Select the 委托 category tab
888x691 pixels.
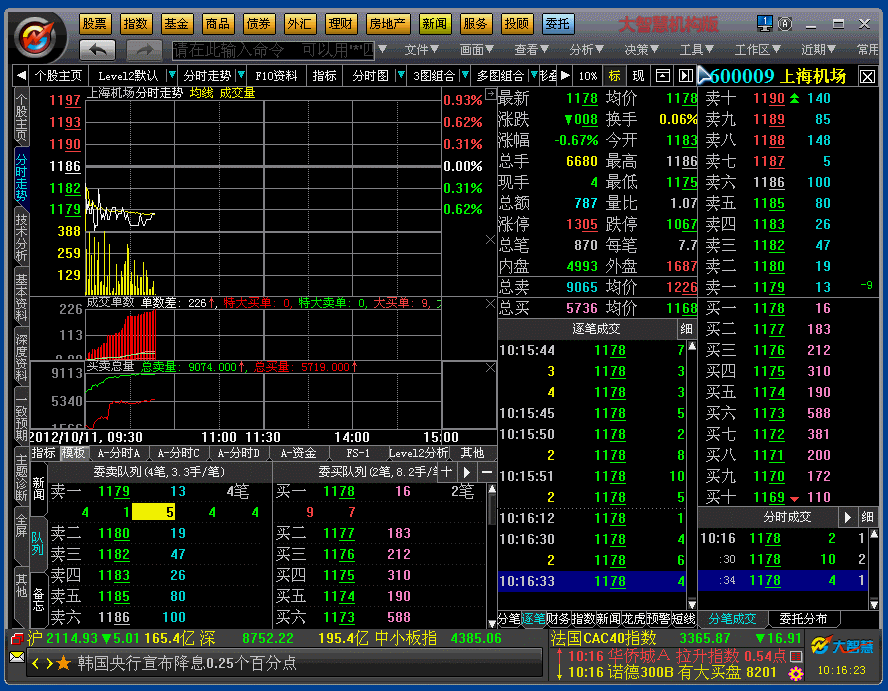click(558, 24)
